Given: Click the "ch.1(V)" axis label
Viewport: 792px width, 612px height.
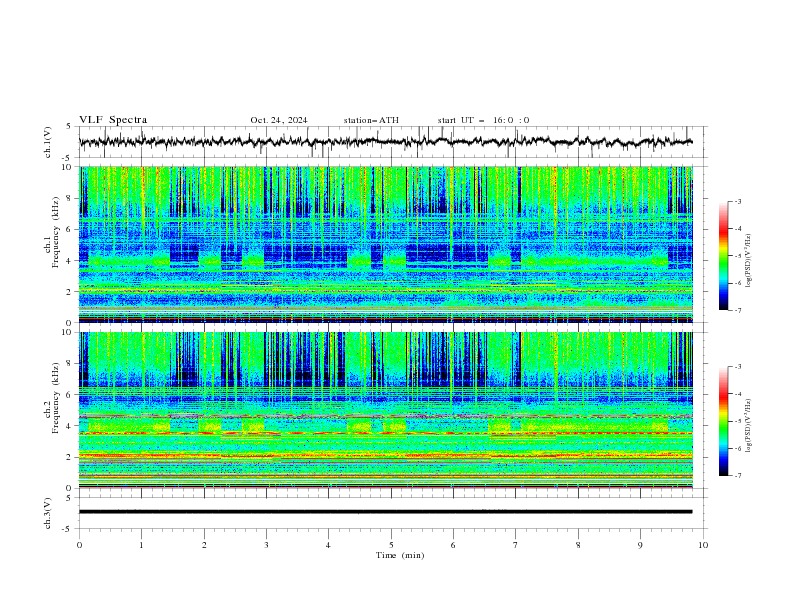Looking at the screenshot, I should 48,142.
